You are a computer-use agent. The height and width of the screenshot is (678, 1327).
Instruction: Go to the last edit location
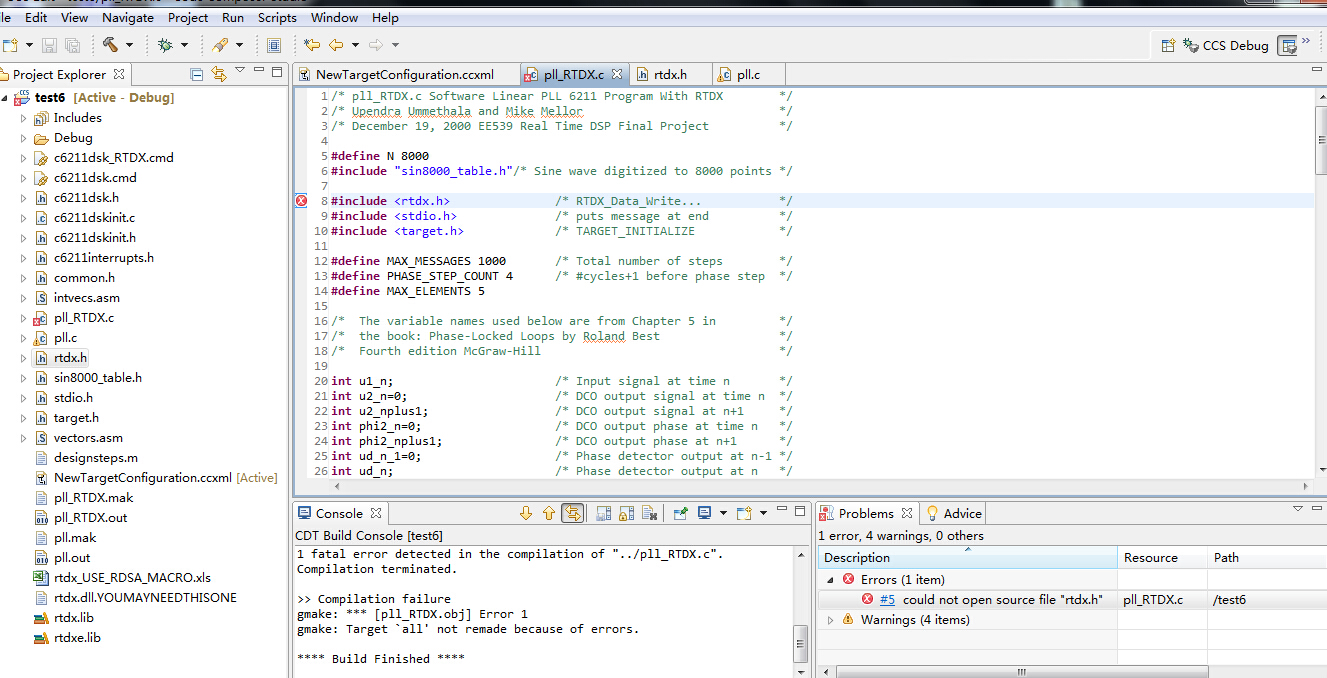[312, 45]
